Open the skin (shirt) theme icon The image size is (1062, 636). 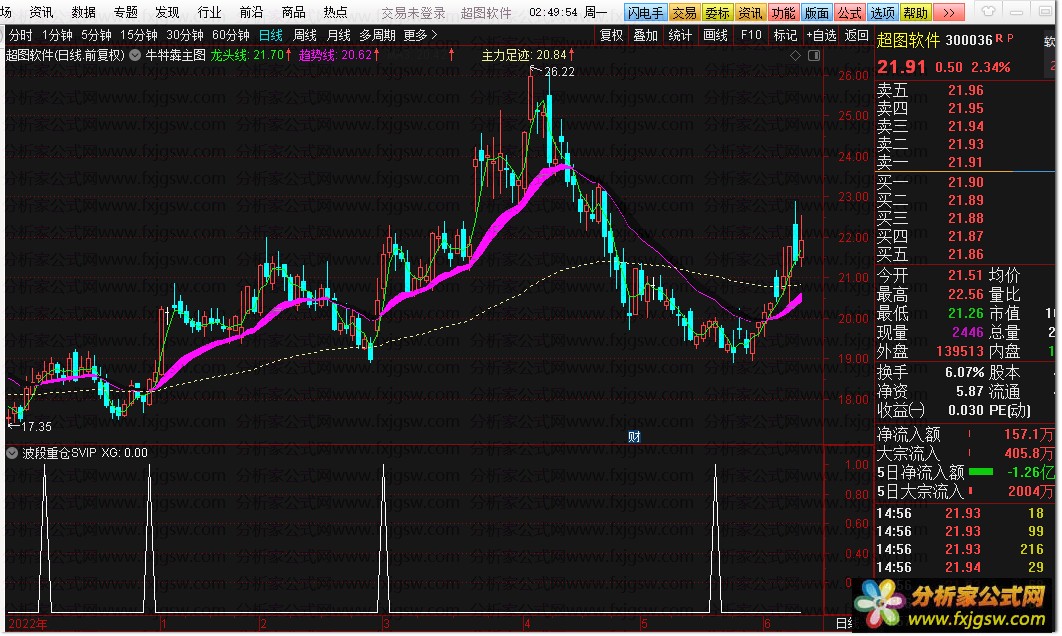pyautogui.click(x=988, y=12)
